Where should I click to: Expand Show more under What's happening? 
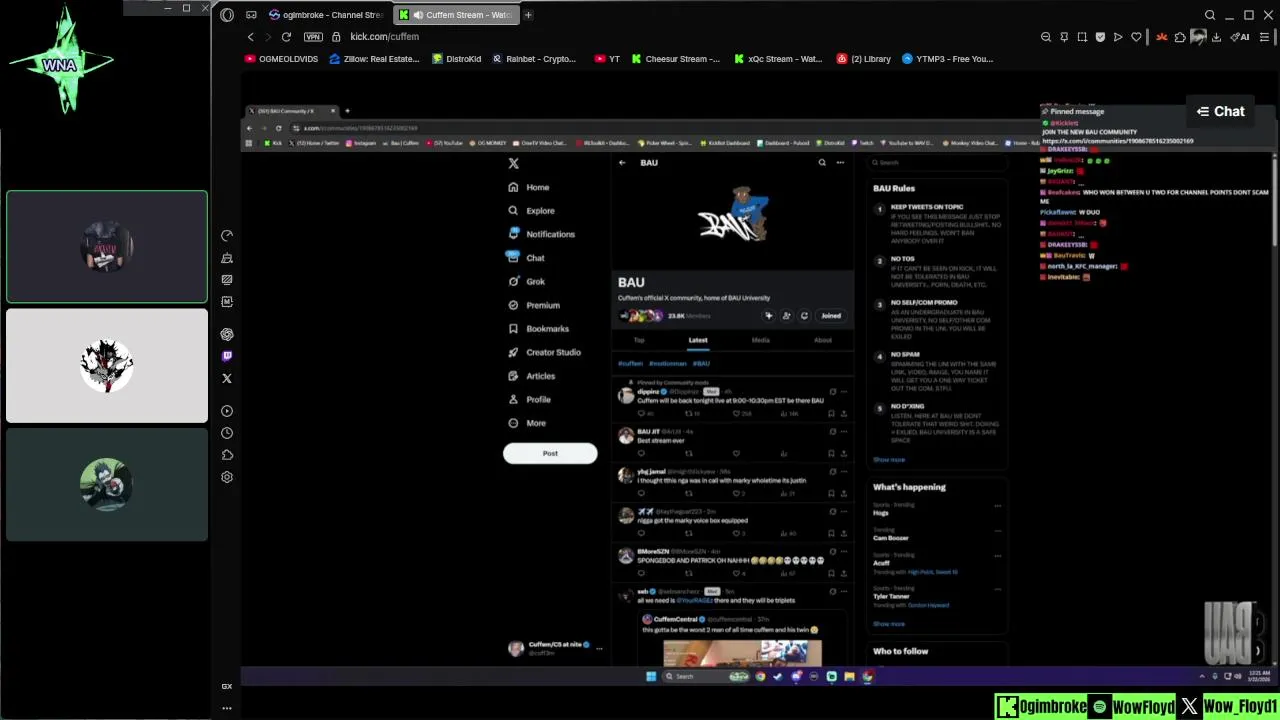[x=889, y=624]
